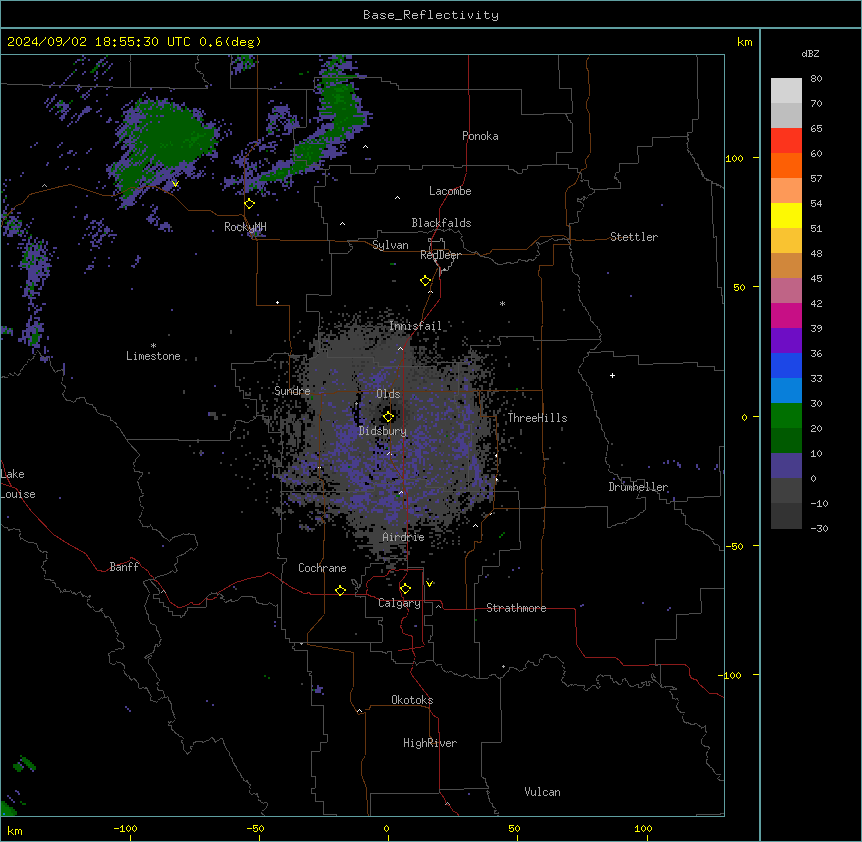Select the yellow 54-51 dBZ legend swatch
Viewport: 862px width, 842px height.
click(x=786, y=215)
